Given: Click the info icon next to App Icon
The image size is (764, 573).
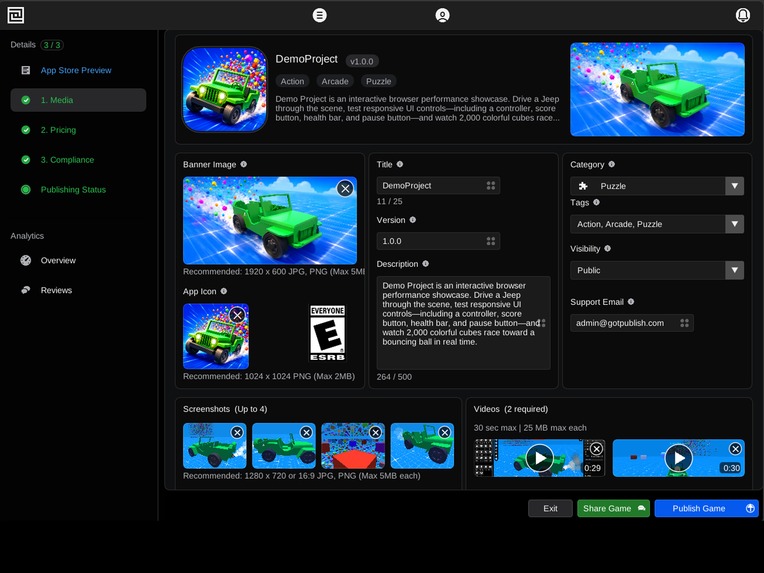Looking at the screenshot, I should tap(224, 291).
